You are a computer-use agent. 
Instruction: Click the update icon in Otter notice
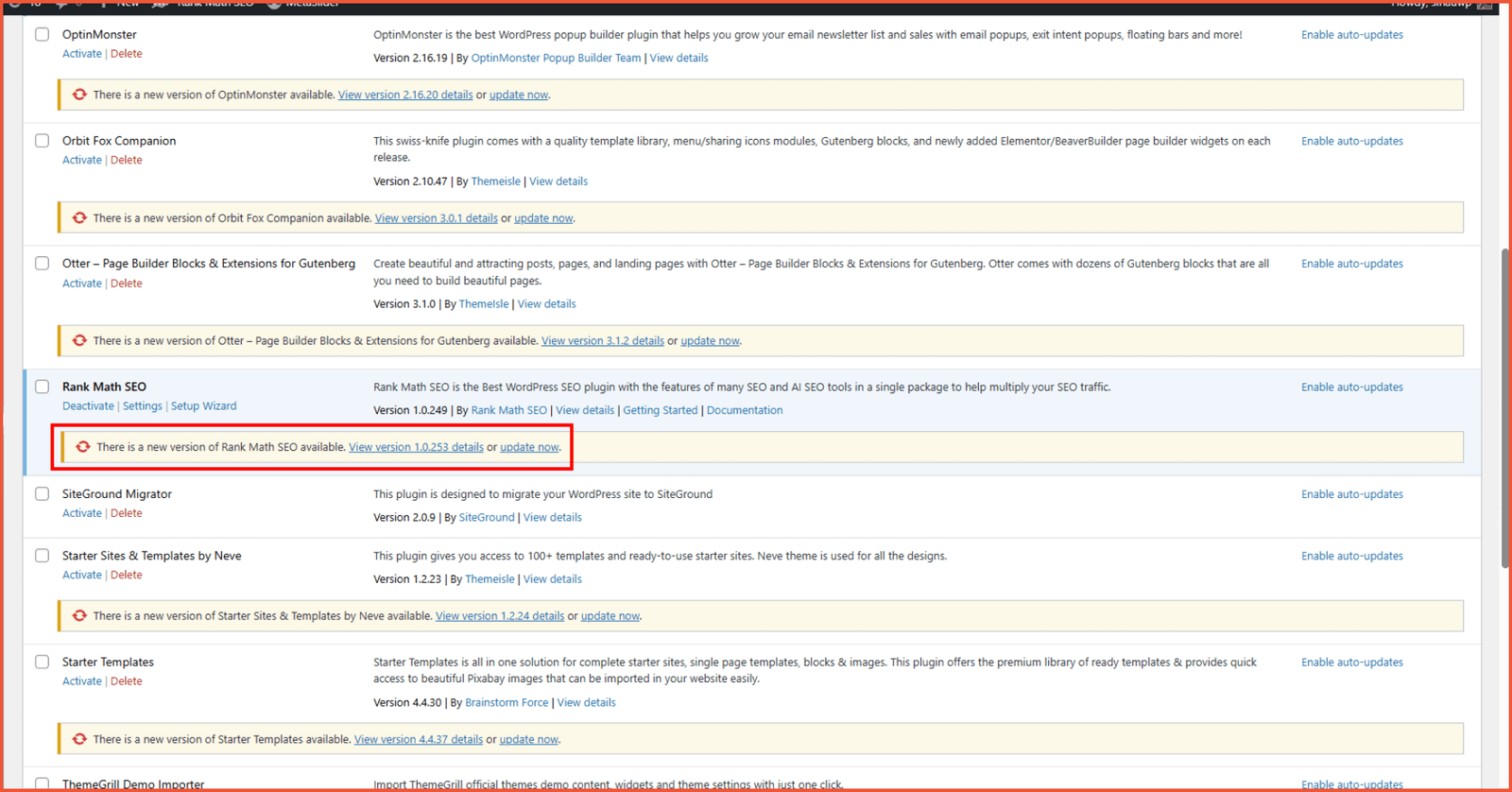point(79,341)
